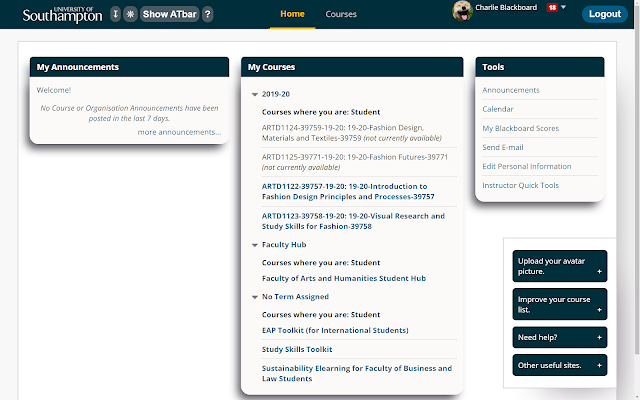Open EAP Toolkit for International Students
This screenshot has width=640, height=400.
tap(335, 330)
